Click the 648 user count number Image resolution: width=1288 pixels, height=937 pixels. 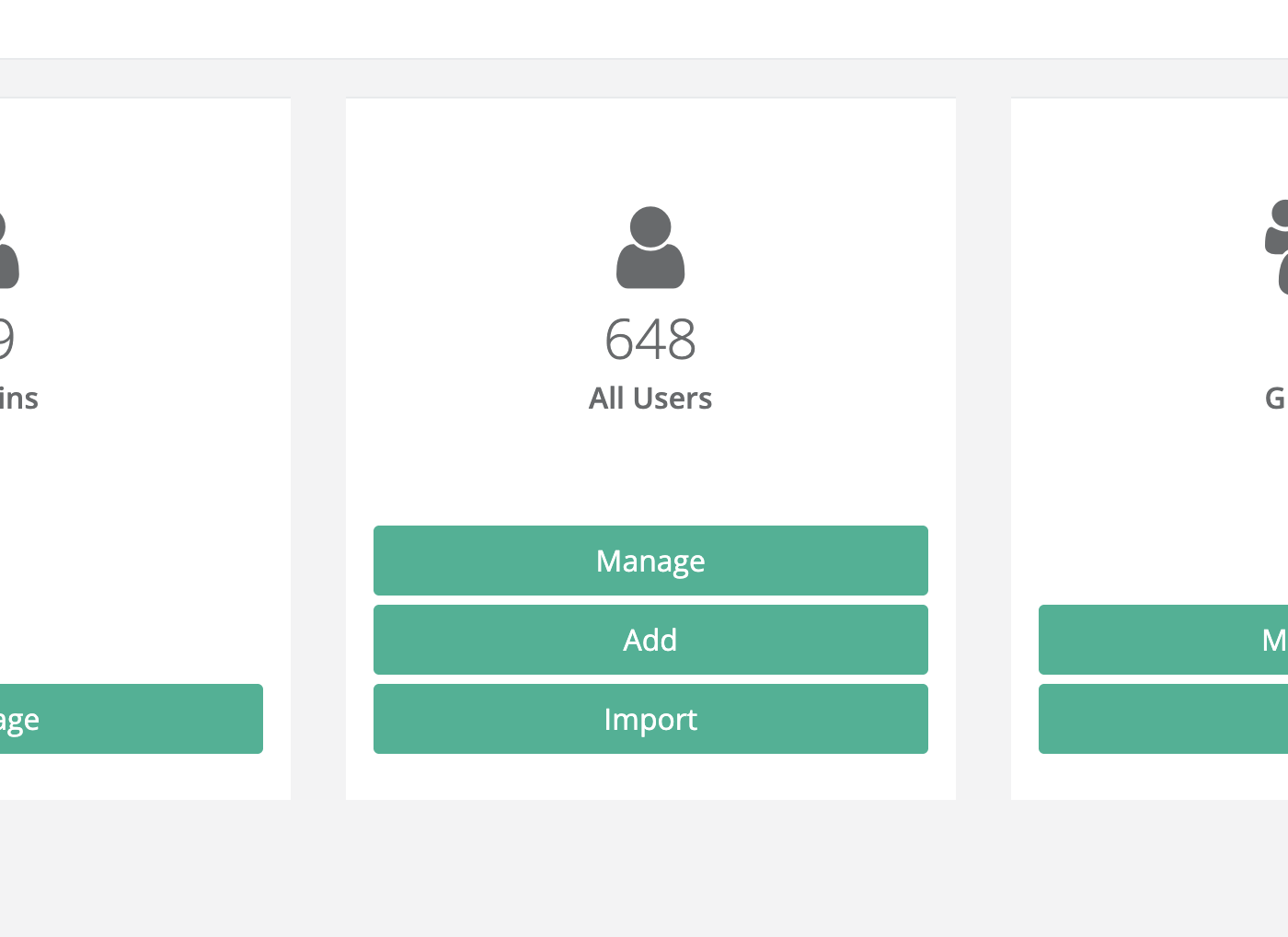coord(650,338)
